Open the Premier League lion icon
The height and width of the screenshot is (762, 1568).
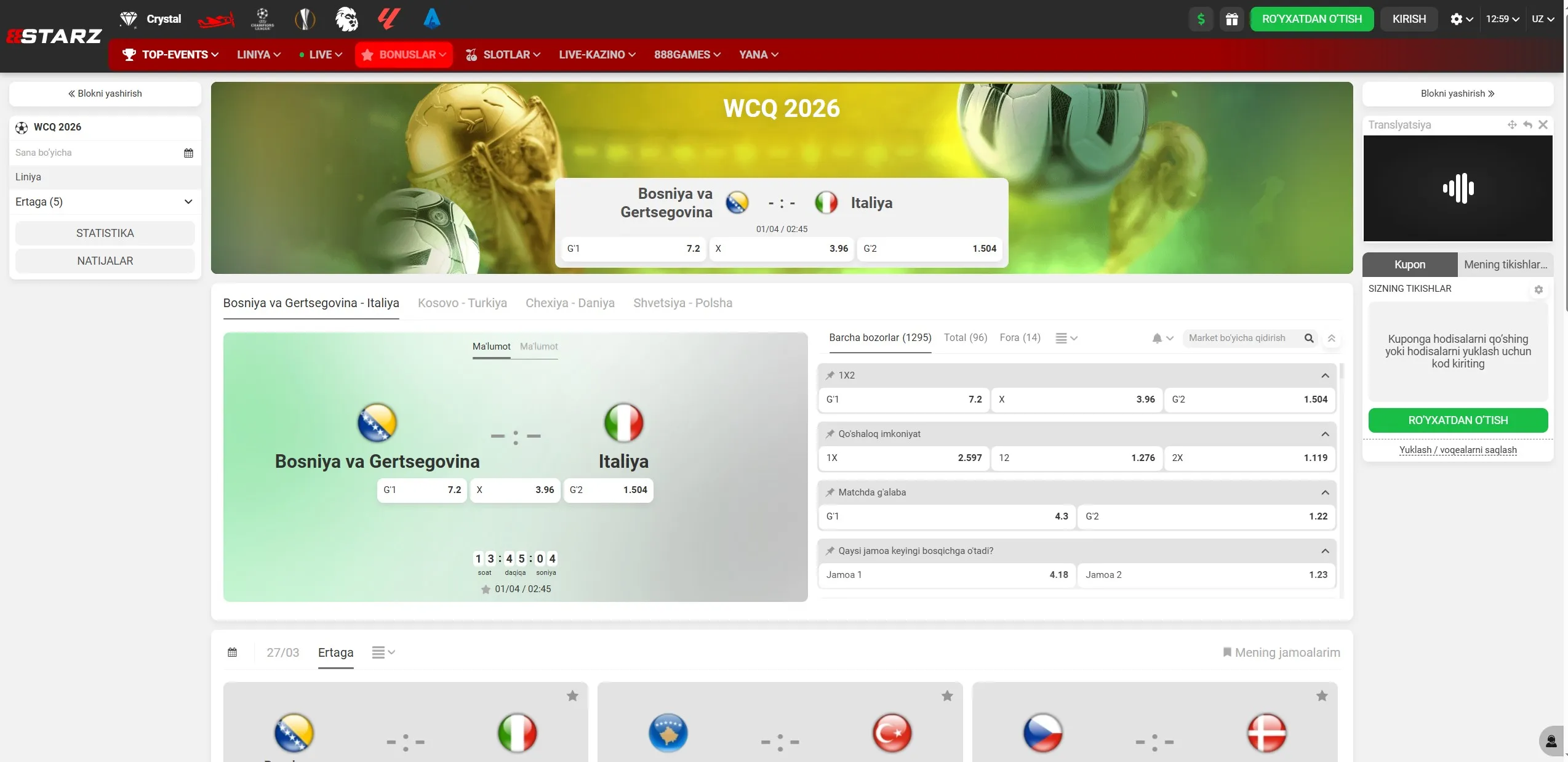coord(346,19)
